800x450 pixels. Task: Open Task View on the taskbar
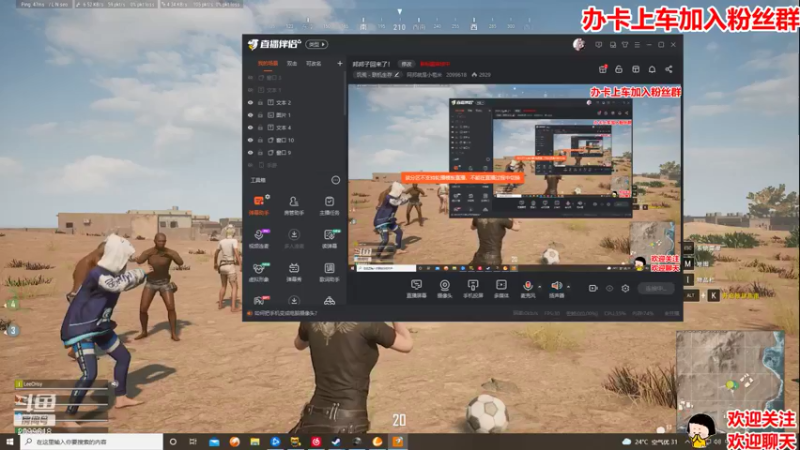point(193,442)
